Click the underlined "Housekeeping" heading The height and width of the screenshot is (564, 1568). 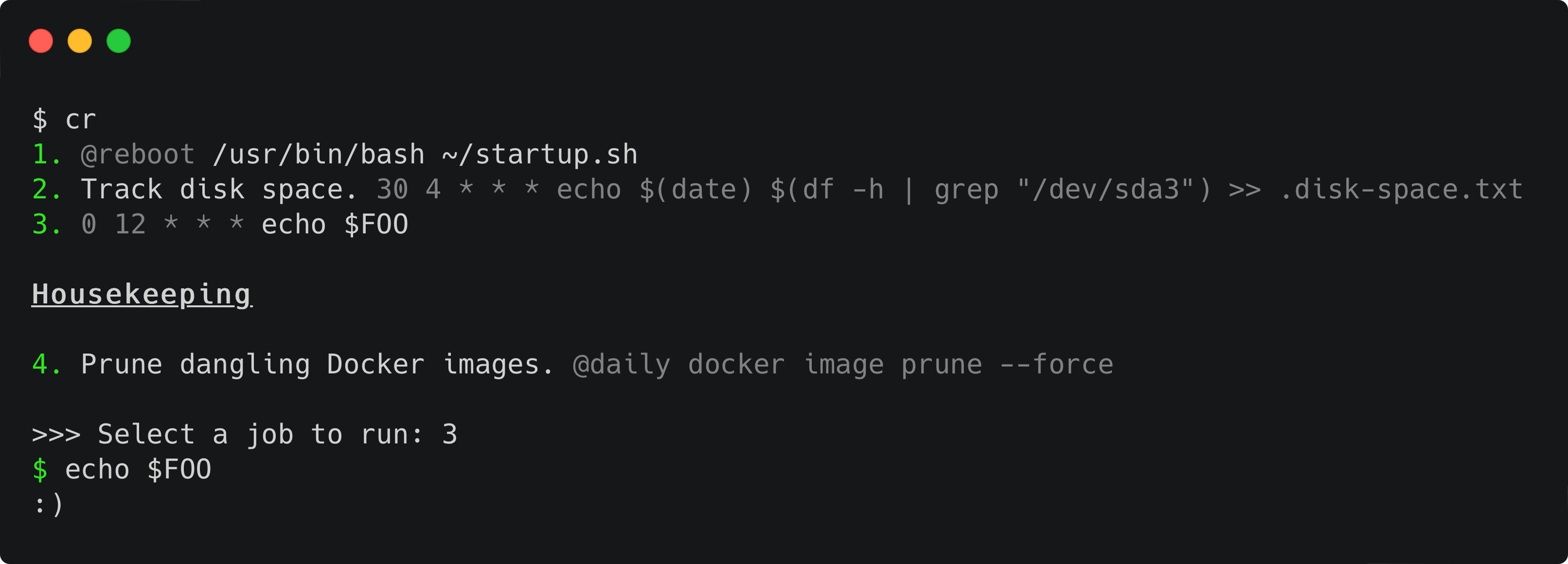[x=141, y=295]
